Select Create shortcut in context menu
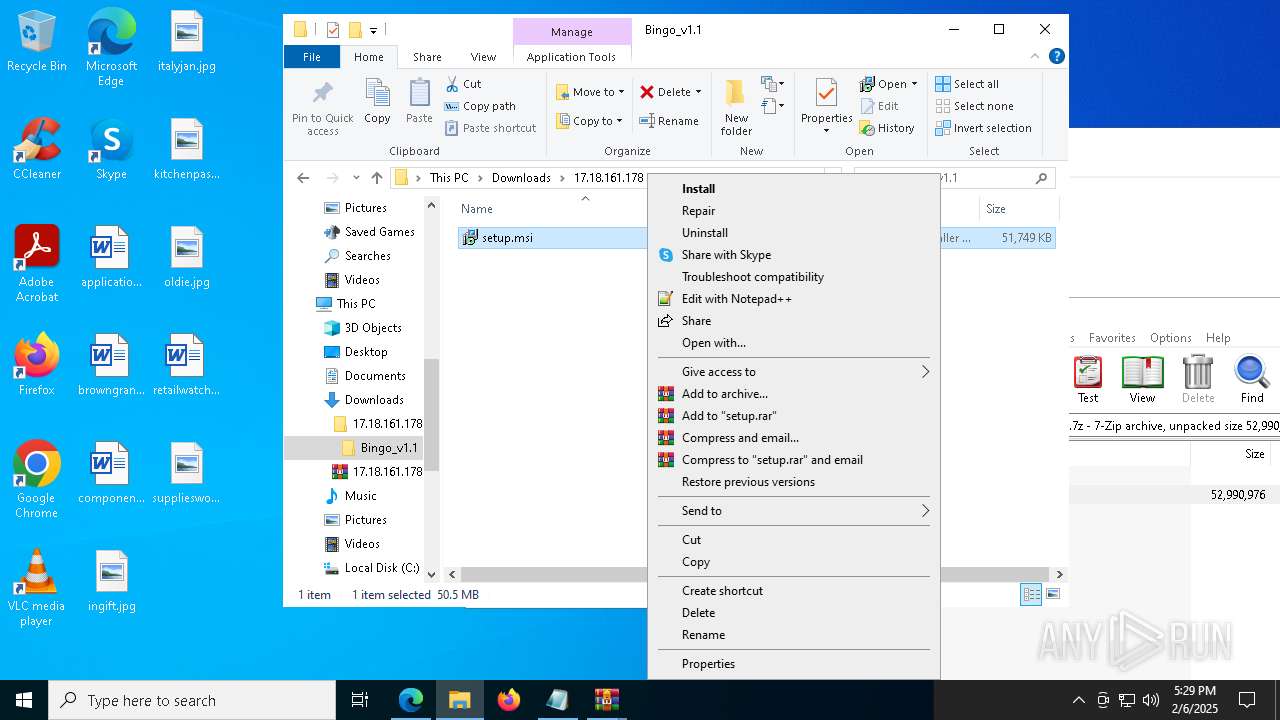The image size is (1280, 720). [x=793, y=591]
